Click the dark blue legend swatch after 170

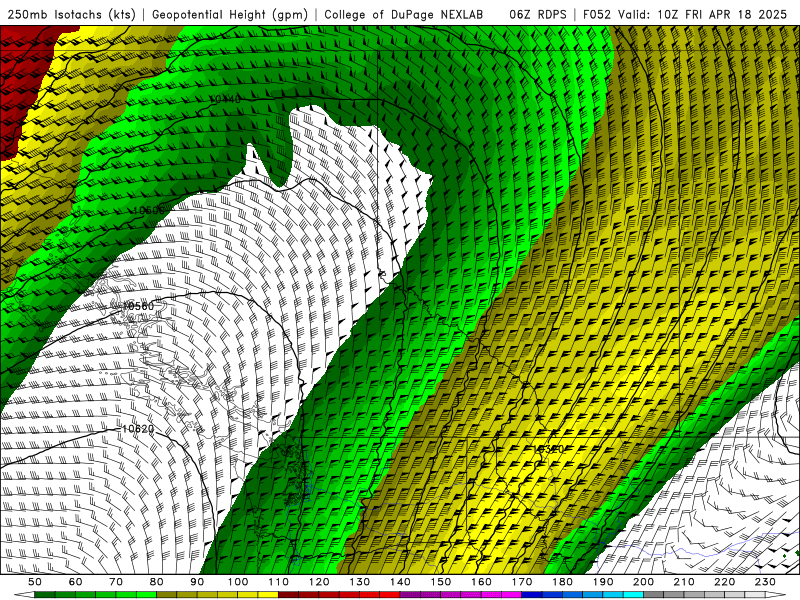[532, 595]
